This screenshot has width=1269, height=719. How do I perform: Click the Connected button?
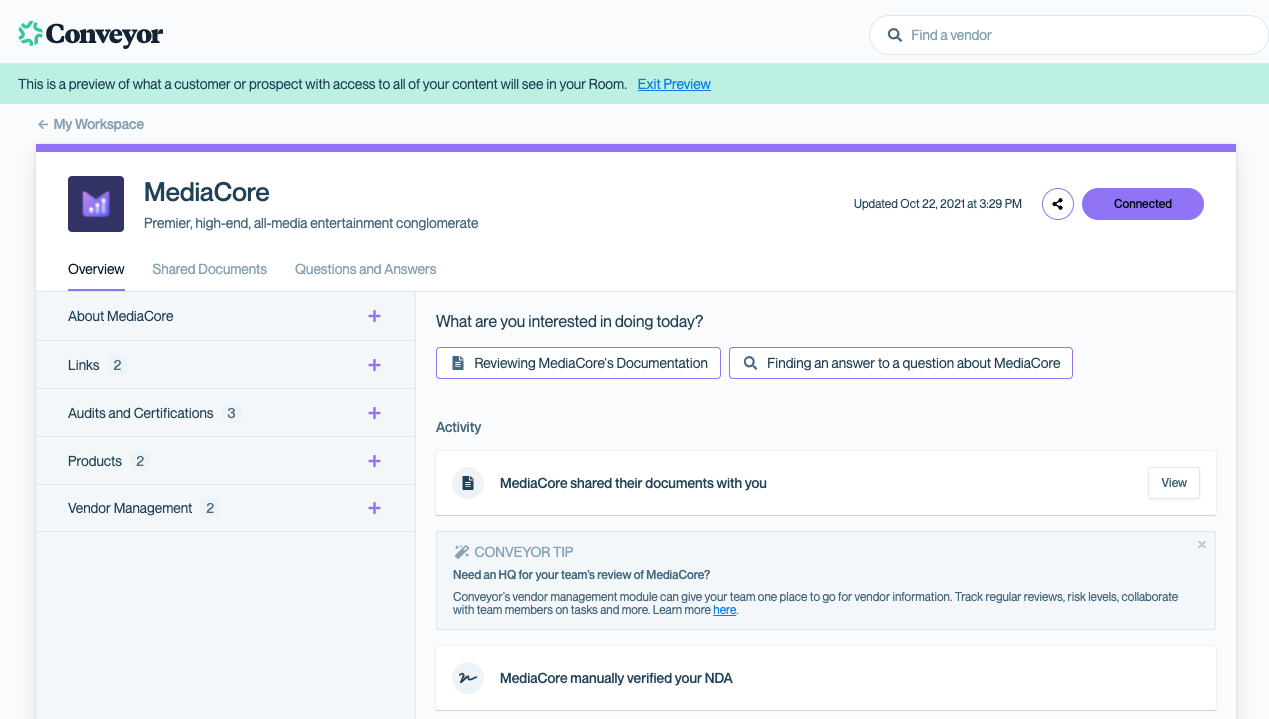1143,204
